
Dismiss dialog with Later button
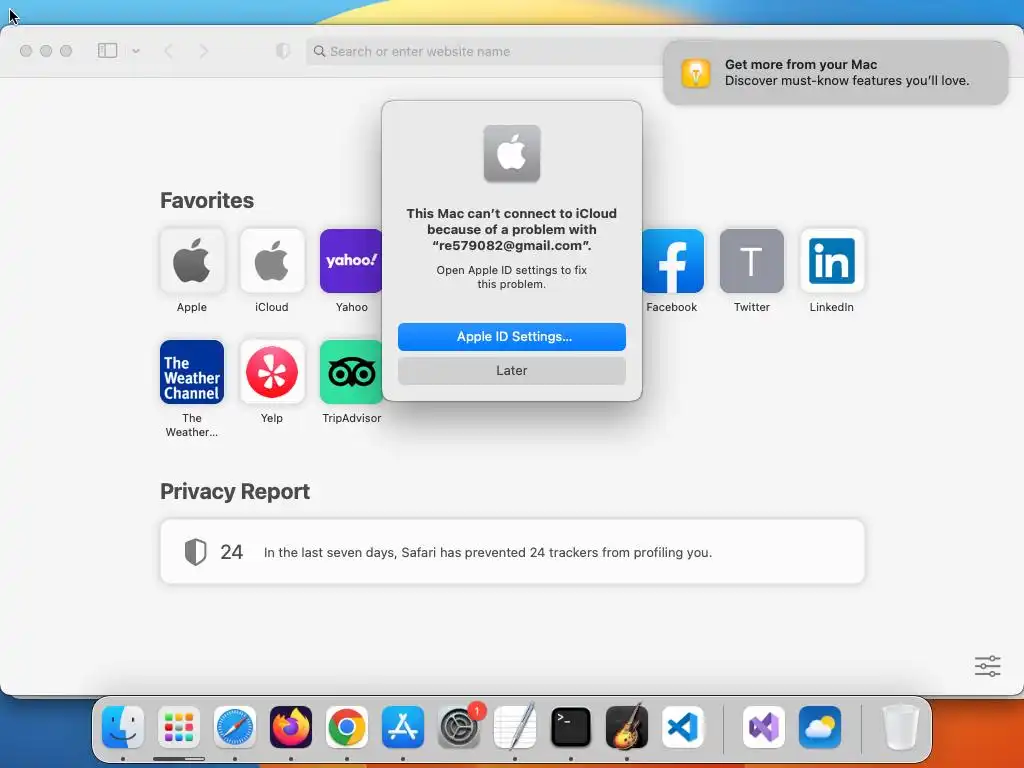(x=512, y=370)
